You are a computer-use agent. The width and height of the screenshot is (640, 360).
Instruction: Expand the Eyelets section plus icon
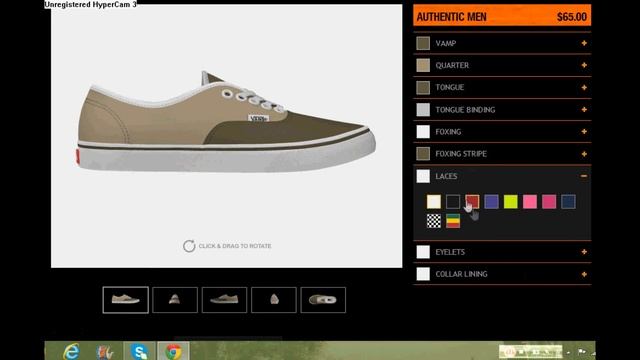584,252
